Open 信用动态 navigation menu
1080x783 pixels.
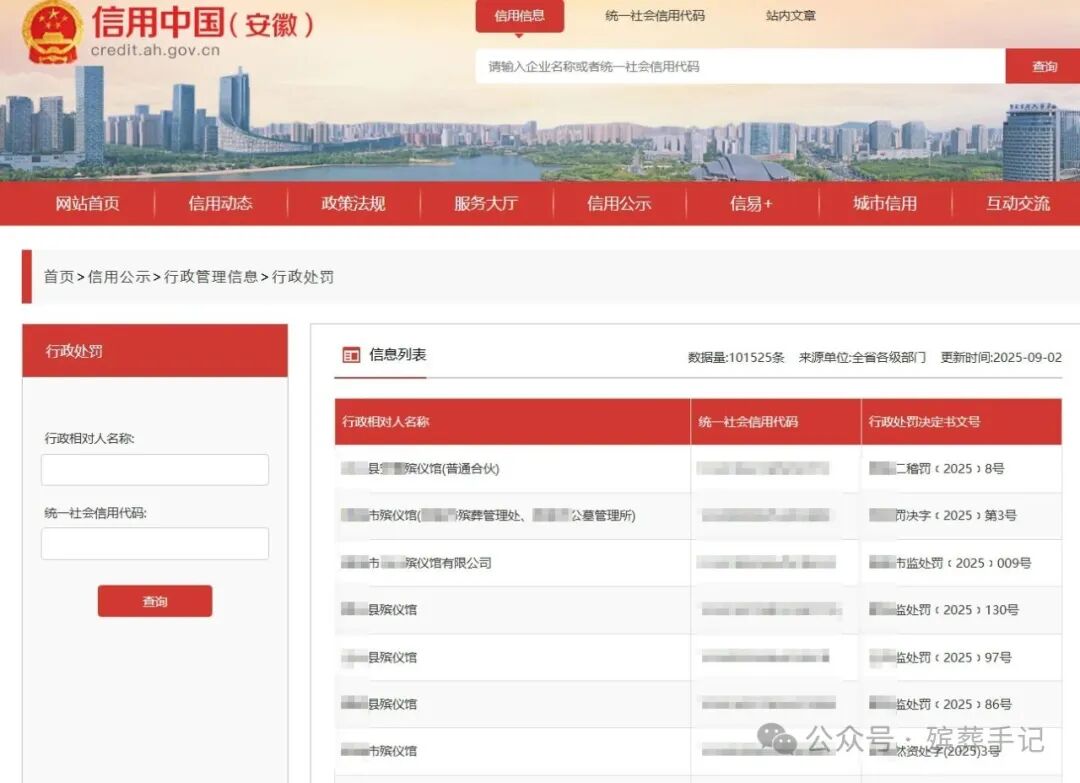pos(220,204)
